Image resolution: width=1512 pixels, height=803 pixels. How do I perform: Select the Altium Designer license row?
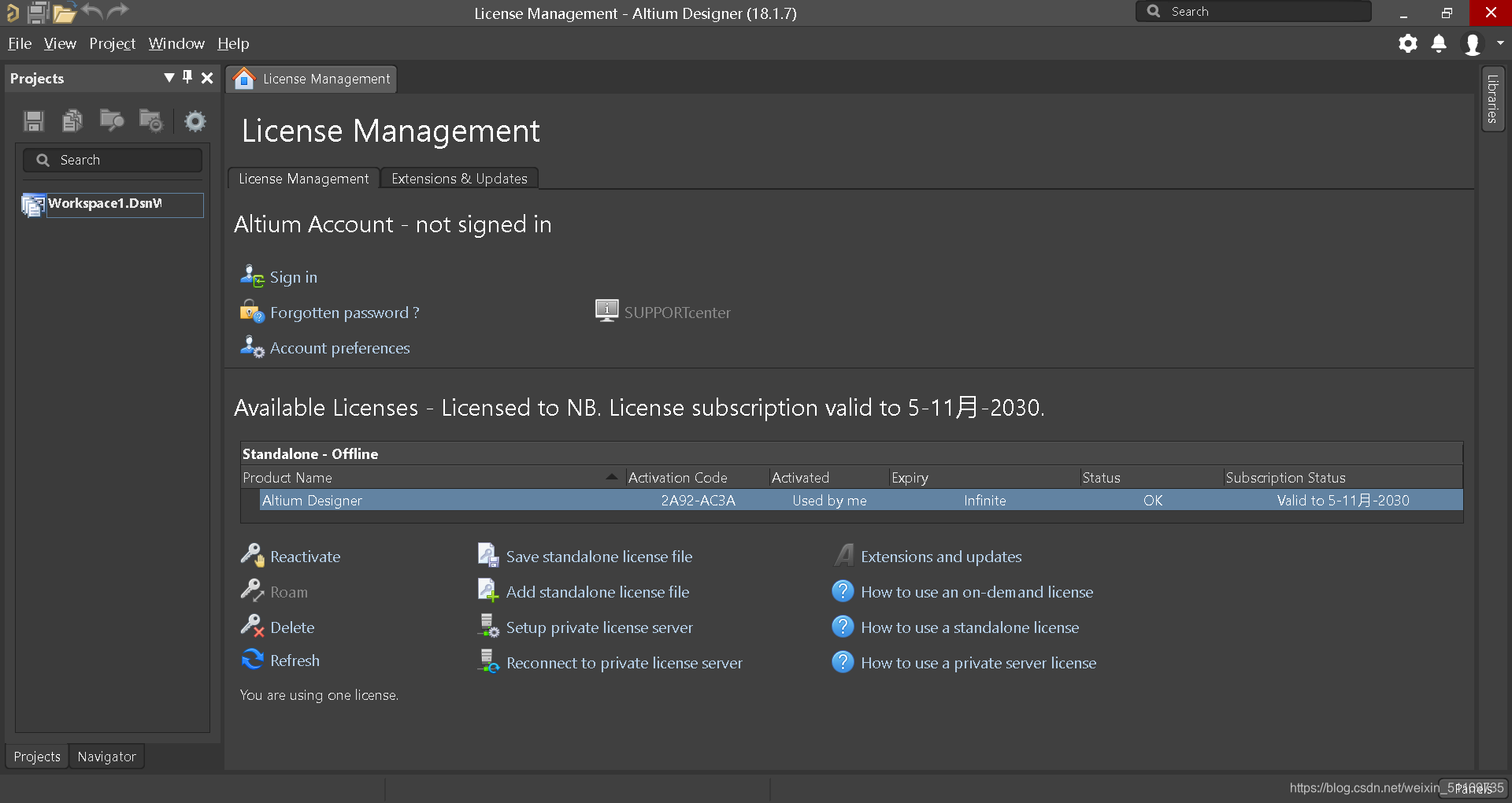[862, 500]
